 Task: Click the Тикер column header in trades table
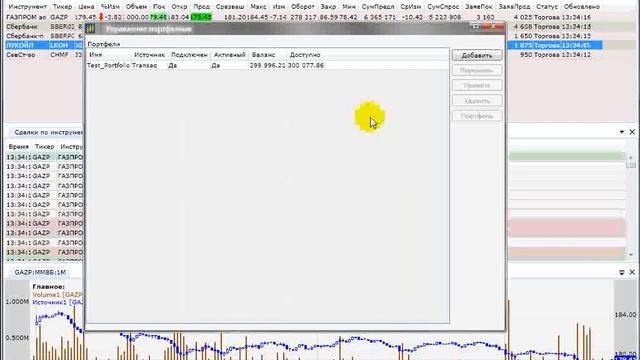click(x=44, y=147)
